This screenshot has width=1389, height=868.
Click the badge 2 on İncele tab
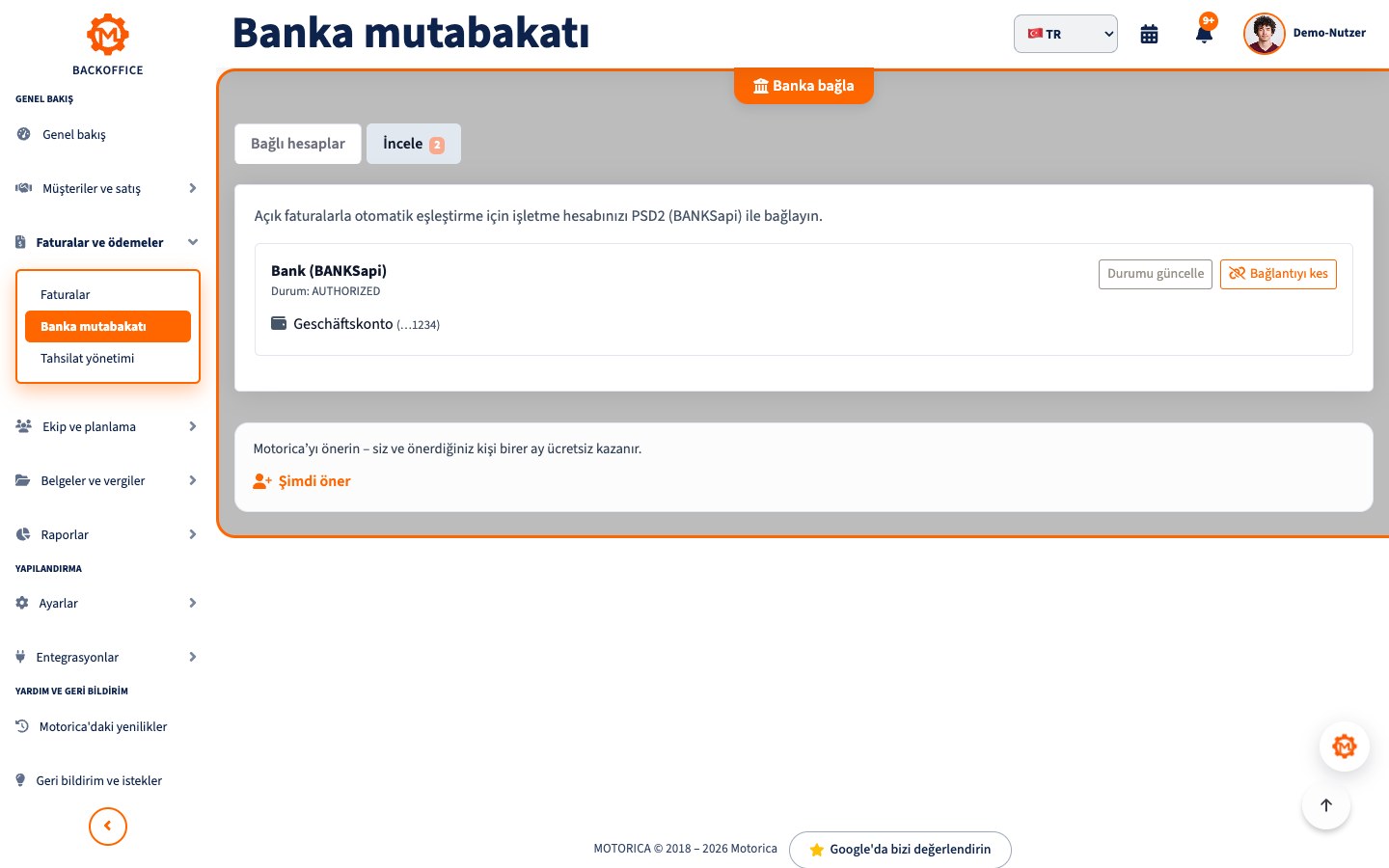(437, 145)
